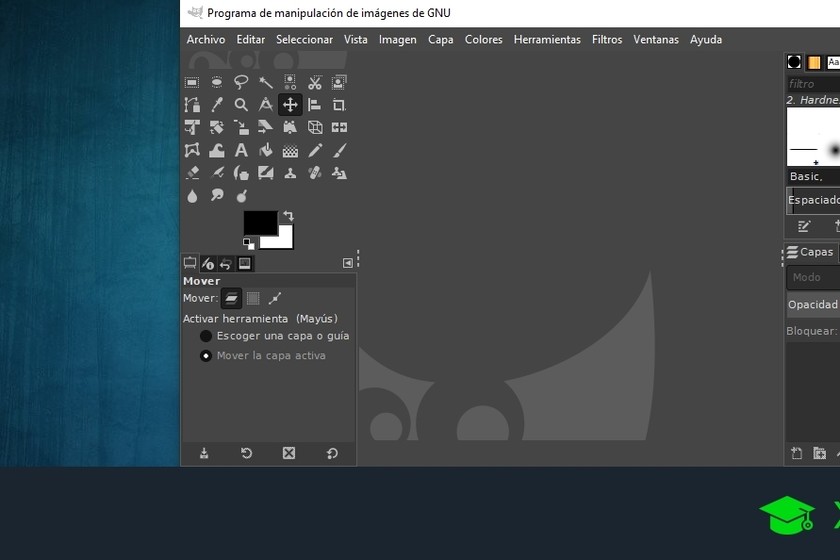Screen dimensions: 840x560
Task: Choose the Text tool
Action: [241, 150]
